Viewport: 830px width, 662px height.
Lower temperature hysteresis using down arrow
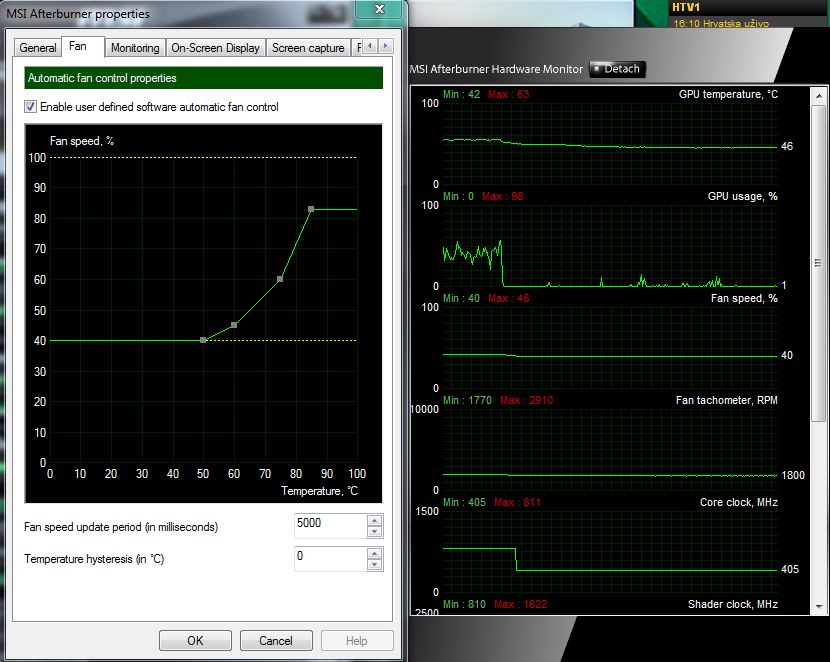click(374, 564)
